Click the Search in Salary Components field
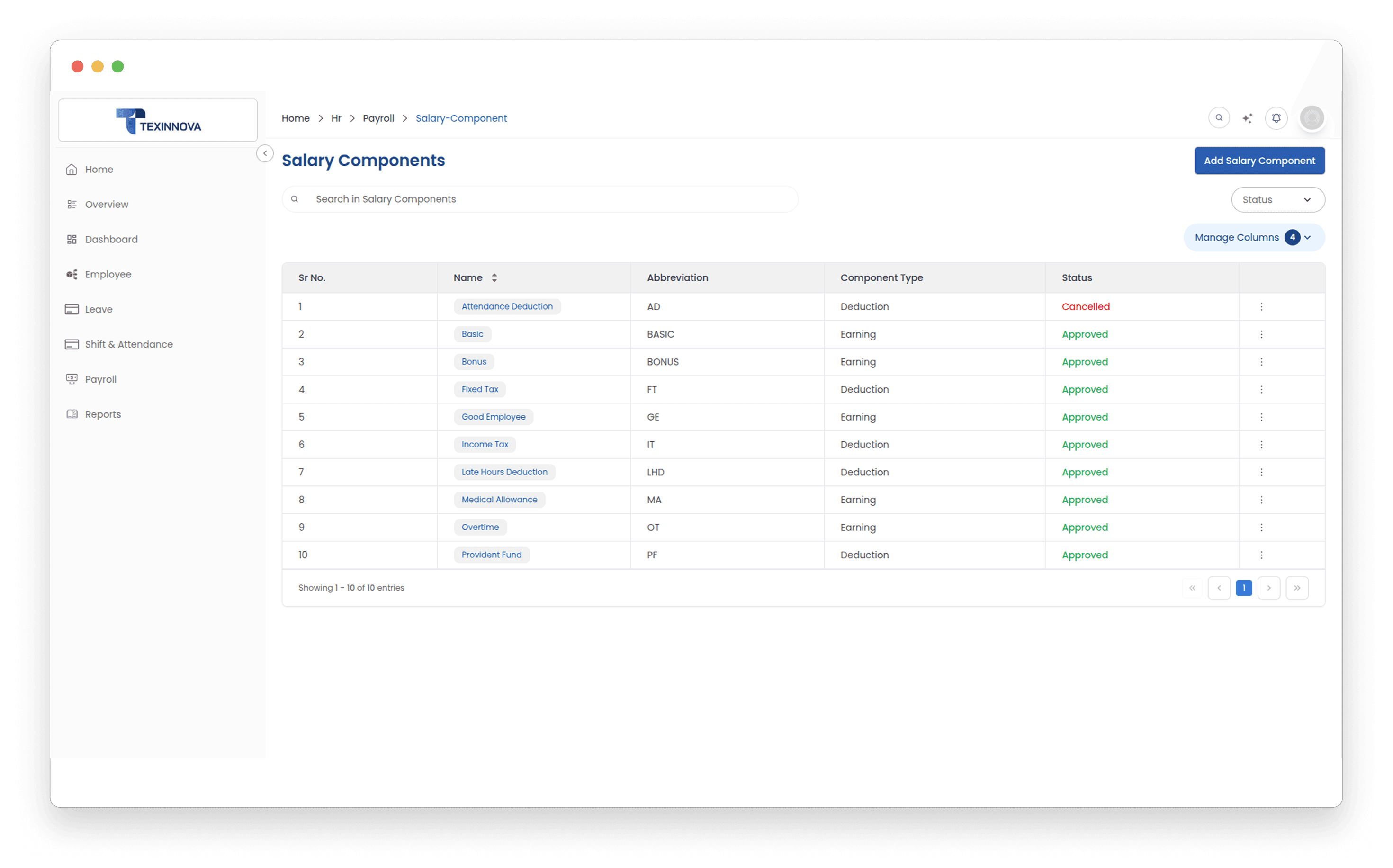Screen dimensions: 1393x868 (540, 198)
